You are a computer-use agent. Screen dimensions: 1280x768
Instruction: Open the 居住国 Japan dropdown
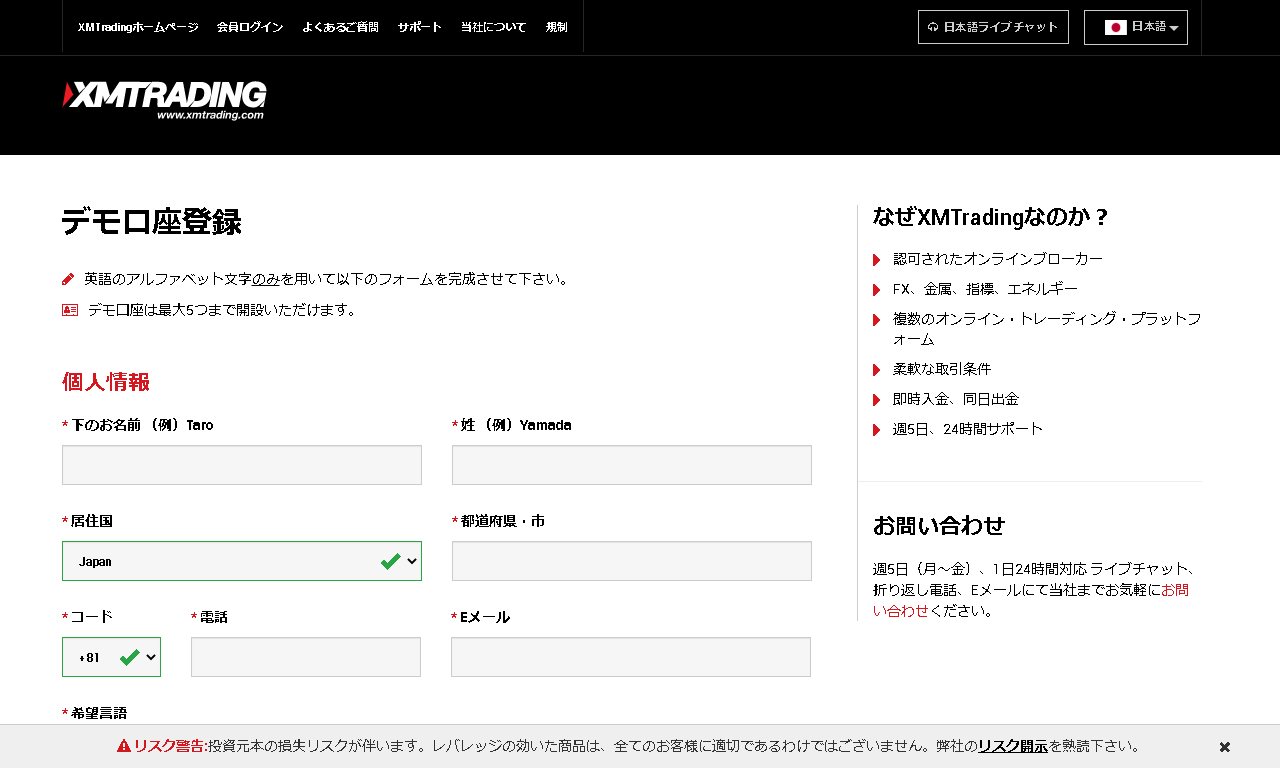pyautogui.click(x=242, y=561)
